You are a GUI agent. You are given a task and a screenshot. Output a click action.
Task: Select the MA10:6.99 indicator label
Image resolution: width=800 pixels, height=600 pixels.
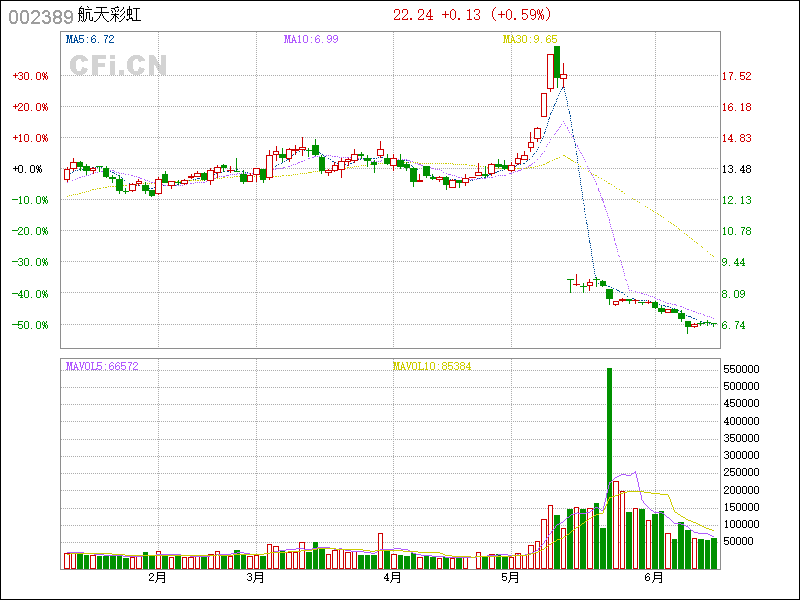(x=311, y=39)
